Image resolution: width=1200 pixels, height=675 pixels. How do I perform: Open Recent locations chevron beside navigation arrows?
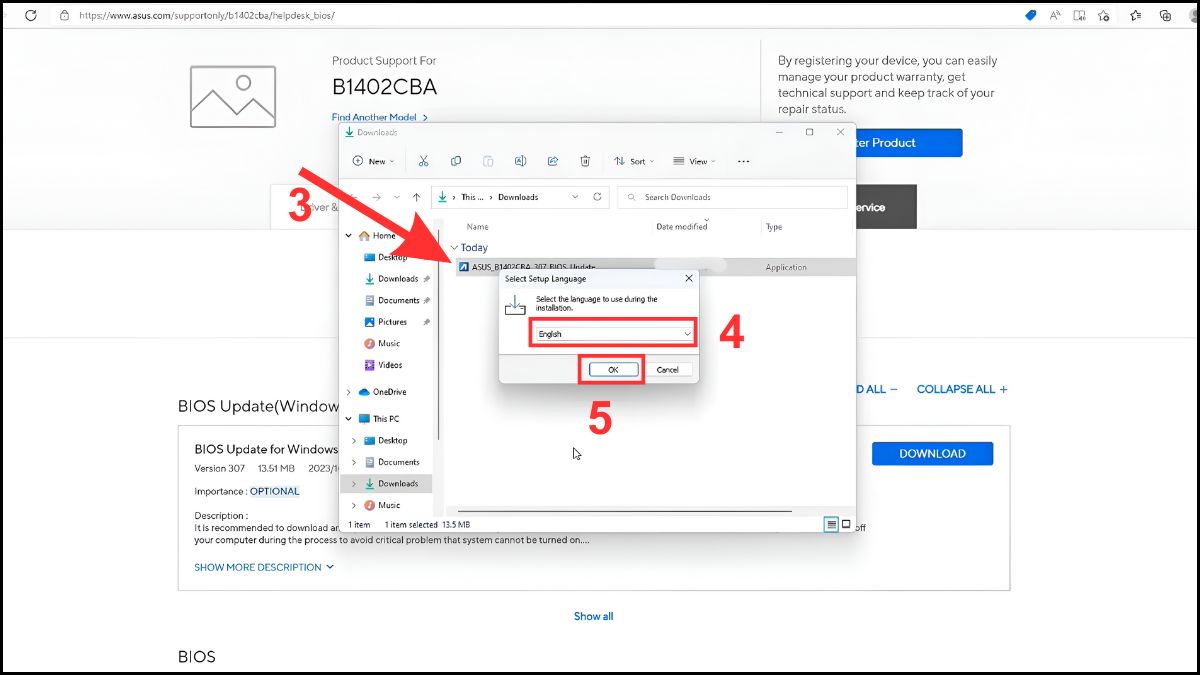tap(397, 197)
